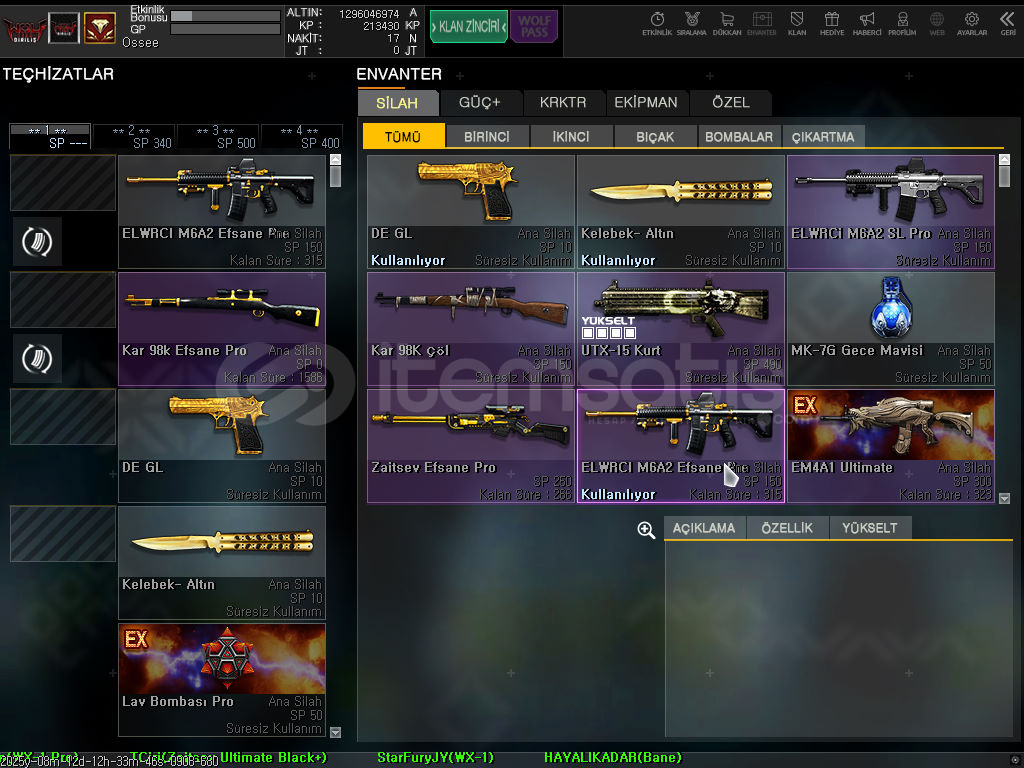Select the İkinci filter tab

tap(571, 136)
